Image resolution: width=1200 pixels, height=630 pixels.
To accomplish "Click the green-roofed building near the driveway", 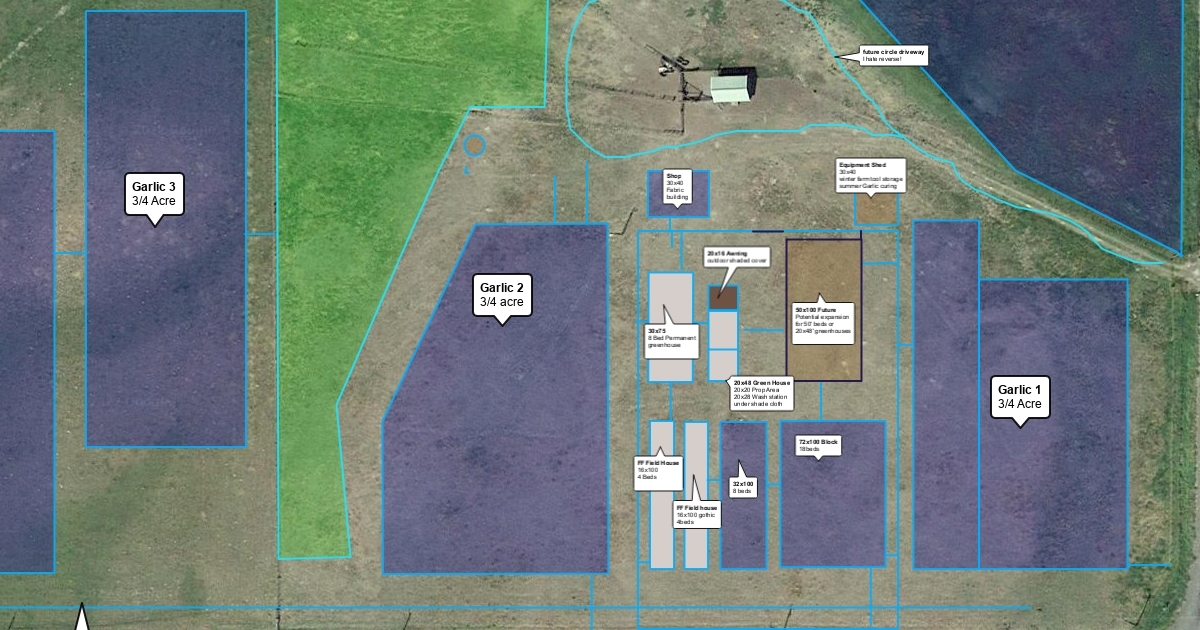I will [733, 88].
